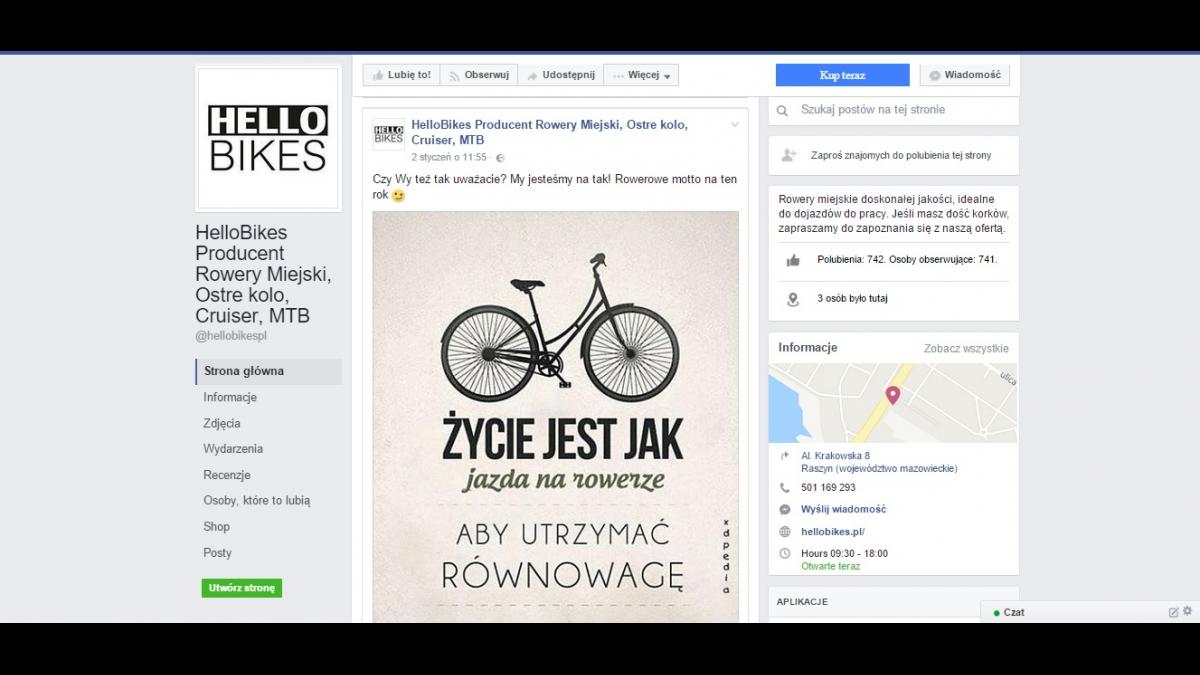Click the blue Kup teraz button
Screen dimensions: 1200x675
point(843,75)
